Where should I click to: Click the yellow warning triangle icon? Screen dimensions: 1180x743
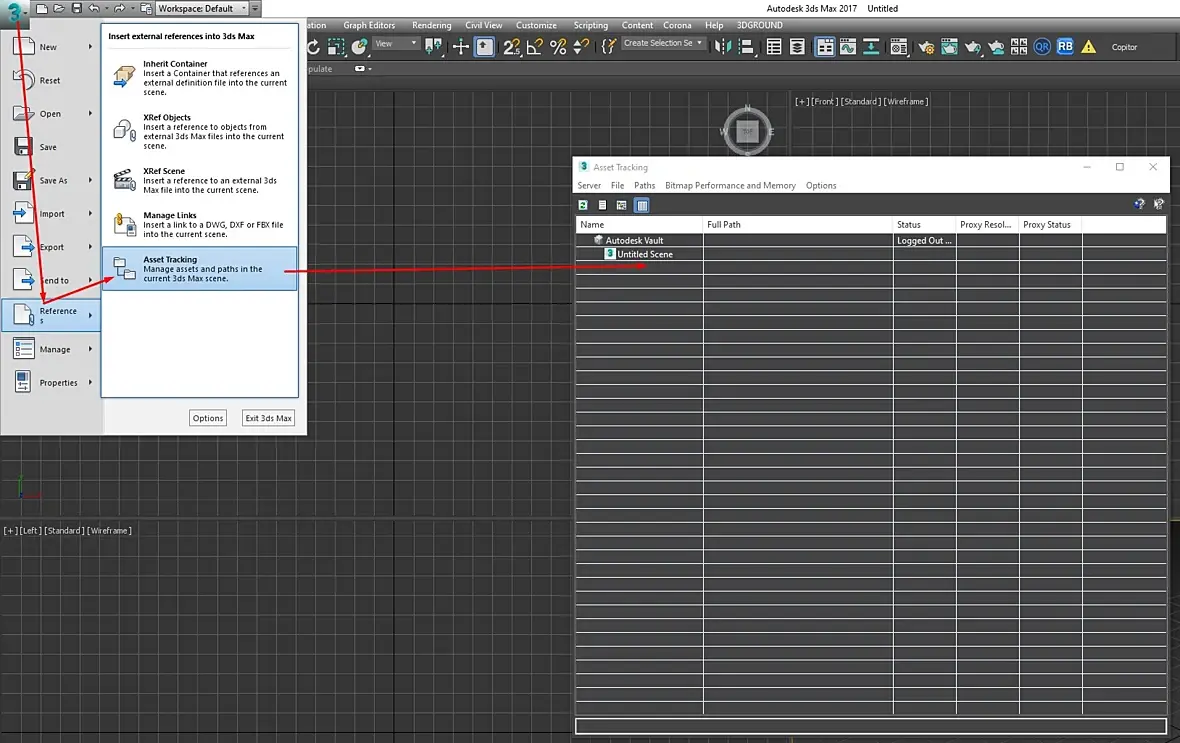click(x=1089, y=47)
